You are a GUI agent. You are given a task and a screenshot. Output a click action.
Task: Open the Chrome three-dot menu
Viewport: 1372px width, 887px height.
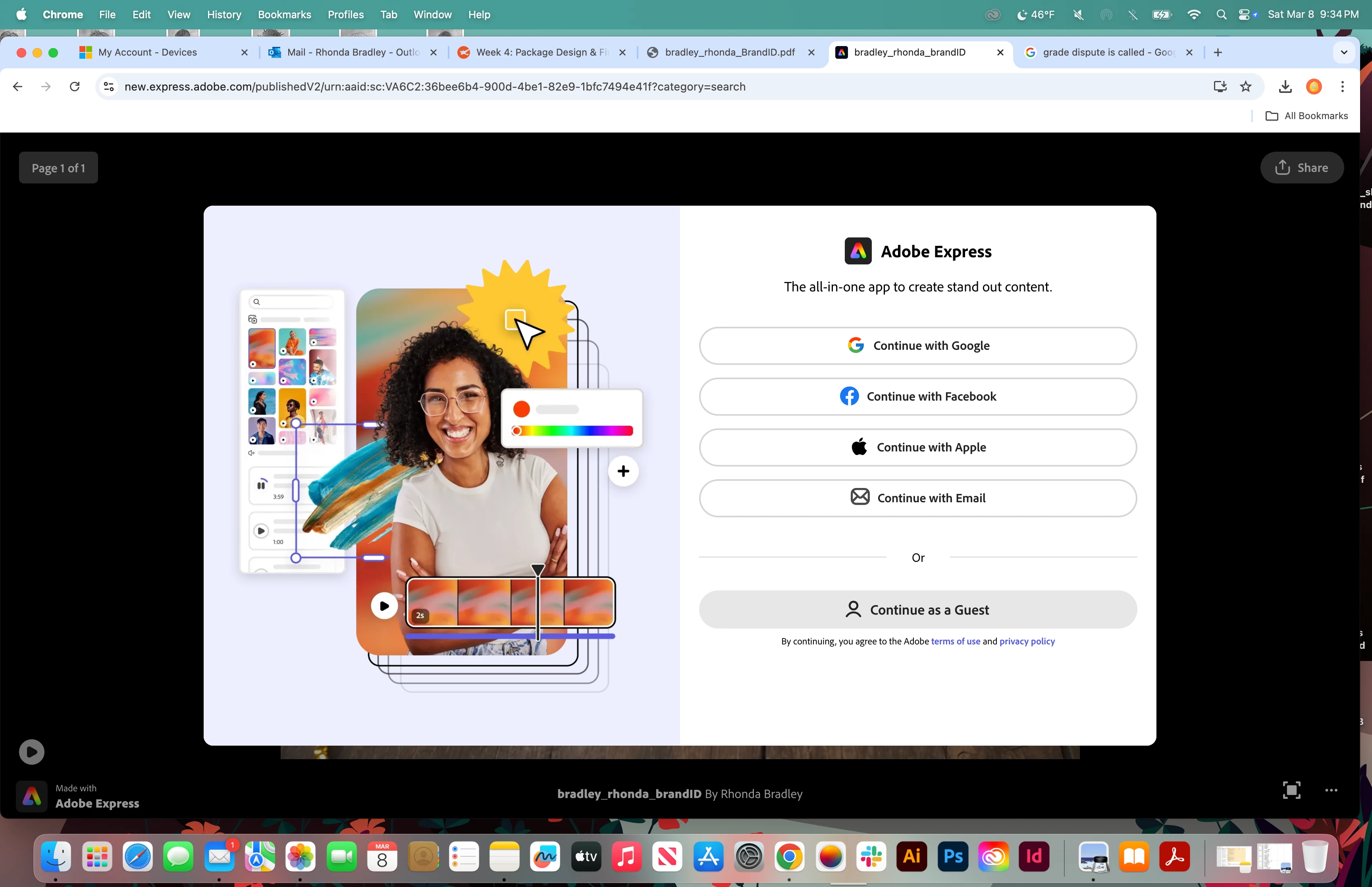point(1342,87)
